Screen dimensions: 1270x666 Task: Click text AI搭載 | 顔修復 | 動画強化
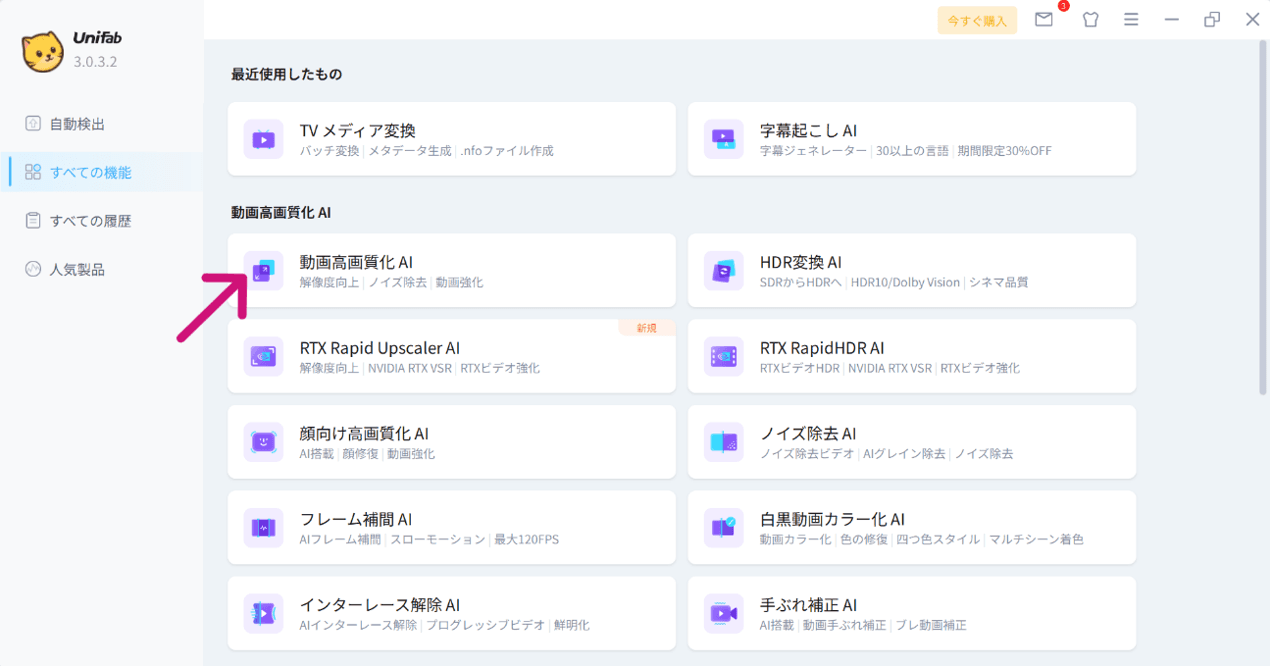367,454
